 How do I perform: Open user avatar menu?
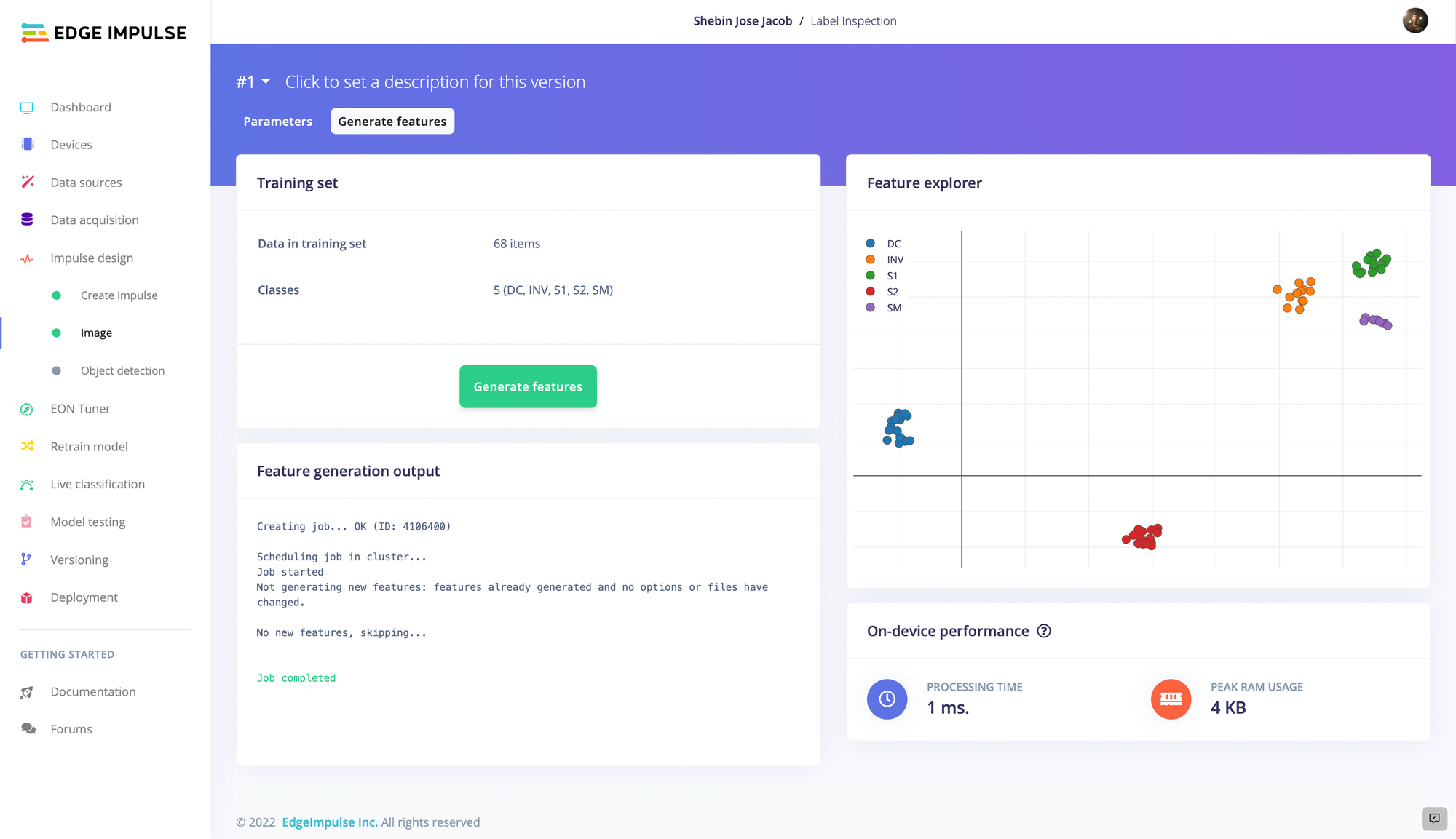[1415, 20]
